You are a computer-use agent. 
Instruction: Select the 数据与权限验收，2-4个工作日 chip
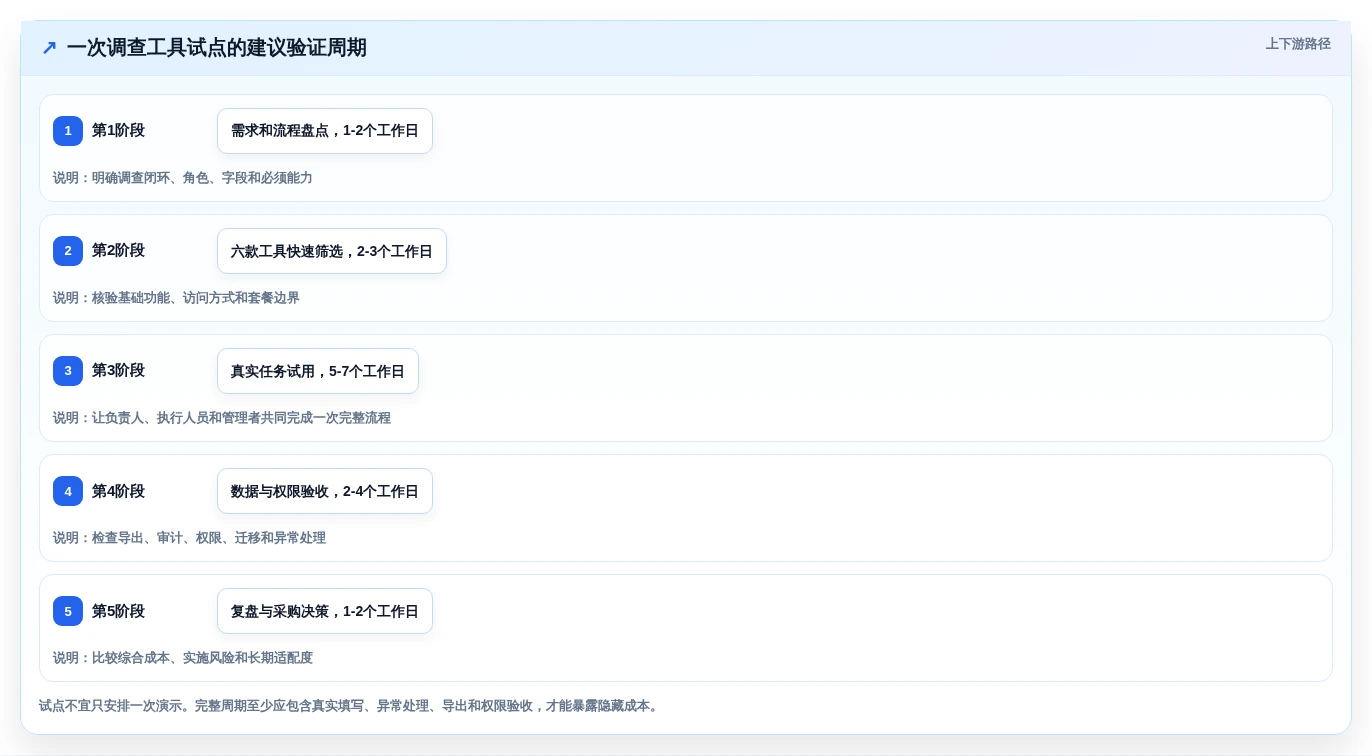tap(325, 491)
